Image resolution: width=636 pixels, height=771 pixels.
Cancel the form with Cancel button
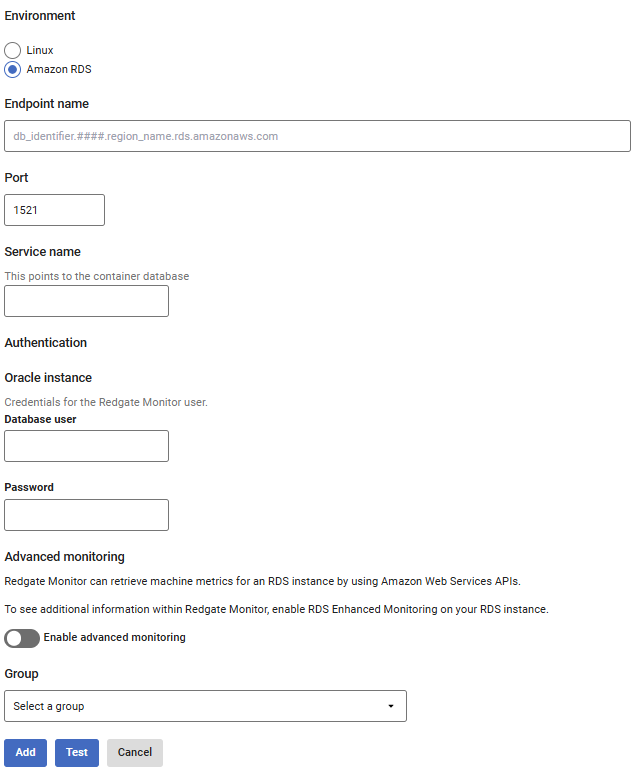tap(135, 753)
